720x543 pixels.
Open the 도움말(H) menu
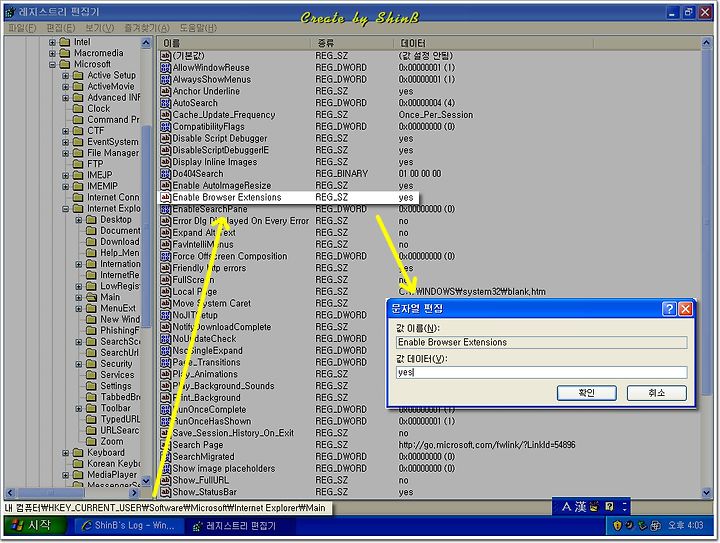[198, 28]
